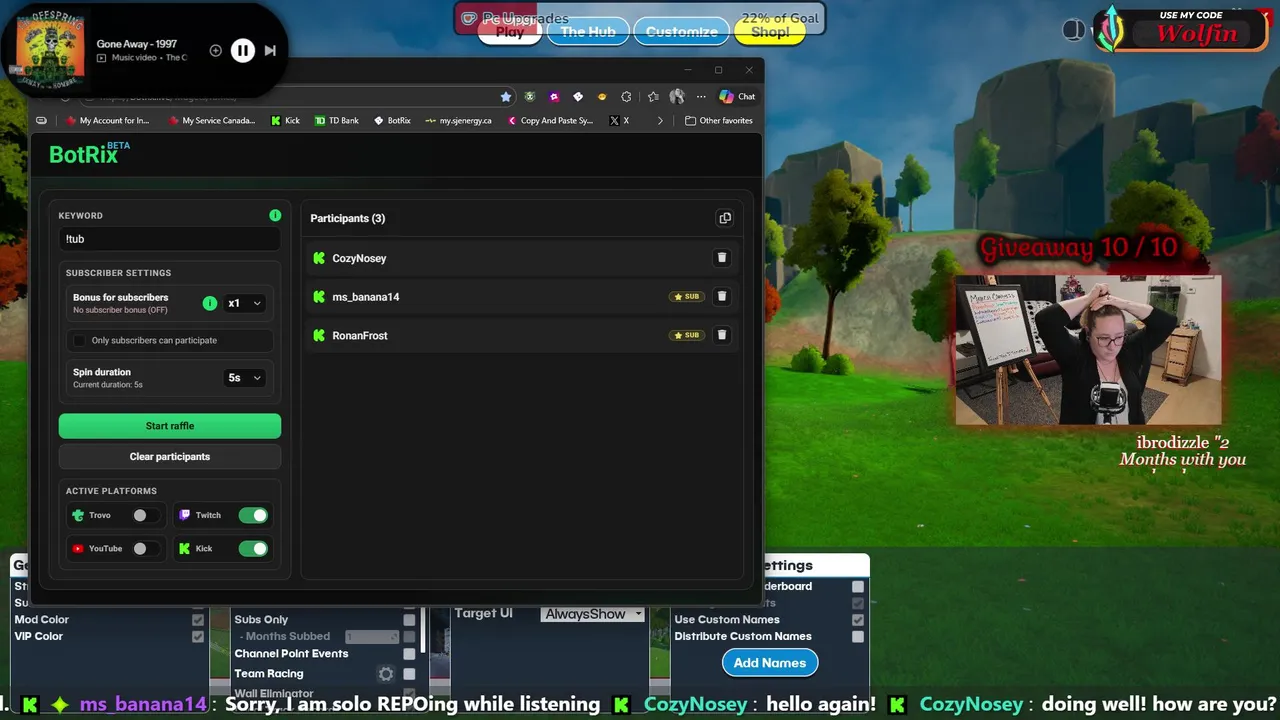Open Other favorites folder
The width and height of the screenshot is (1280, 720).
tap(719, 120)
